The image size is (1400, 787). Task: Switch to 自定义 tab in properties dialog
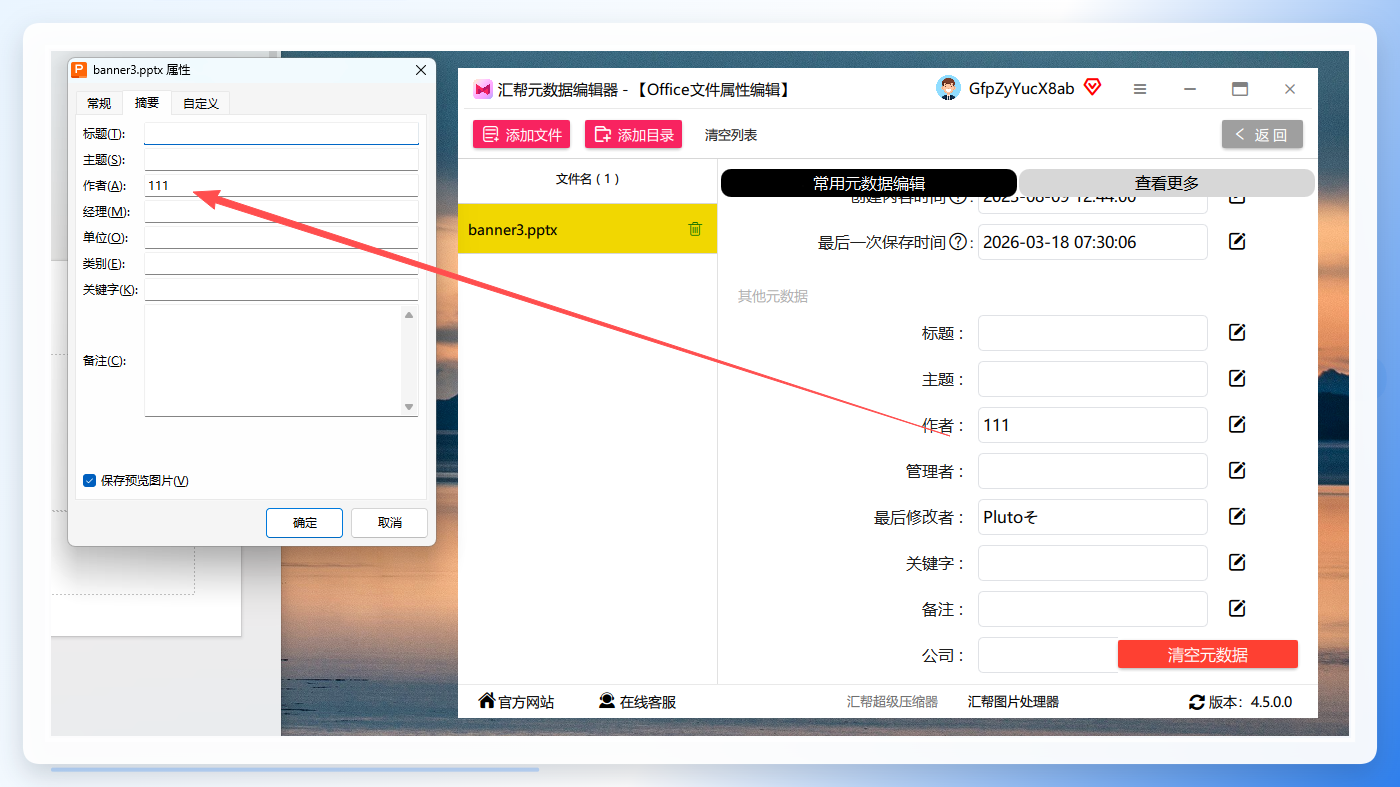coord(201,103)
